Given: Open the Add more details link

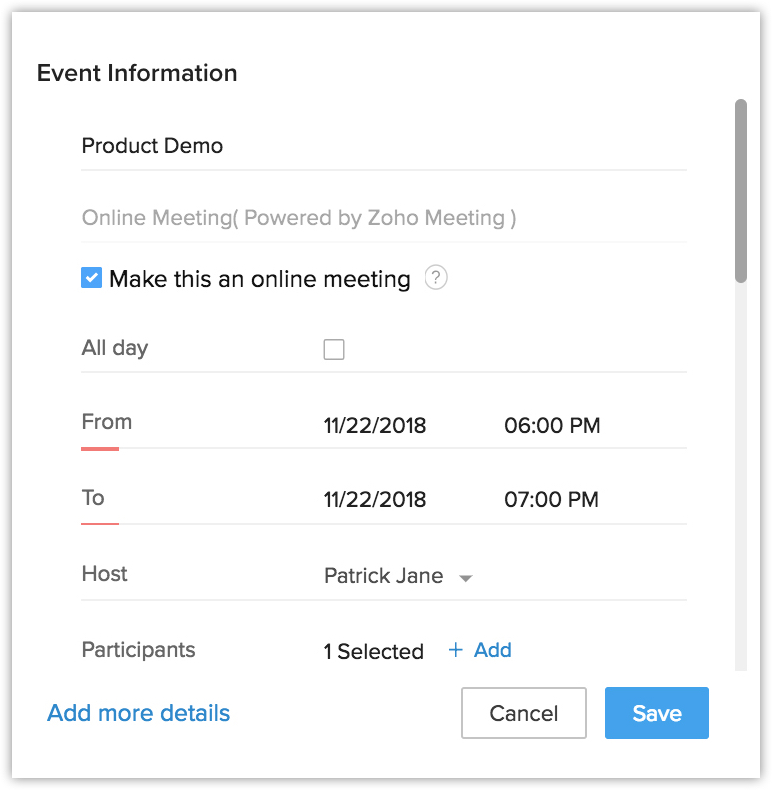Looking at the screenshot, I should (x=139, y=713).
